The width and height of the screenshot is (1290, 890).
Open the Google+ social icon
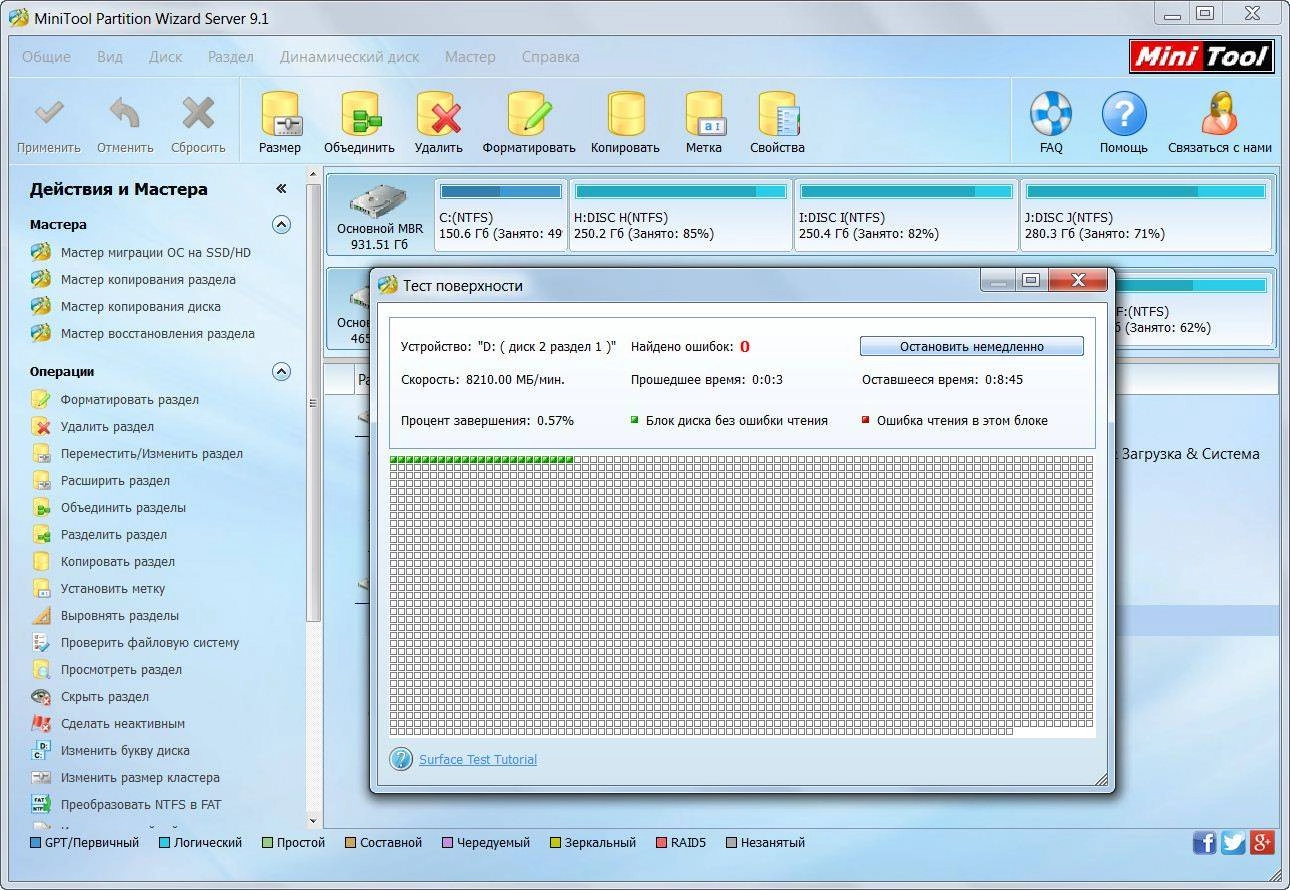1262,843
